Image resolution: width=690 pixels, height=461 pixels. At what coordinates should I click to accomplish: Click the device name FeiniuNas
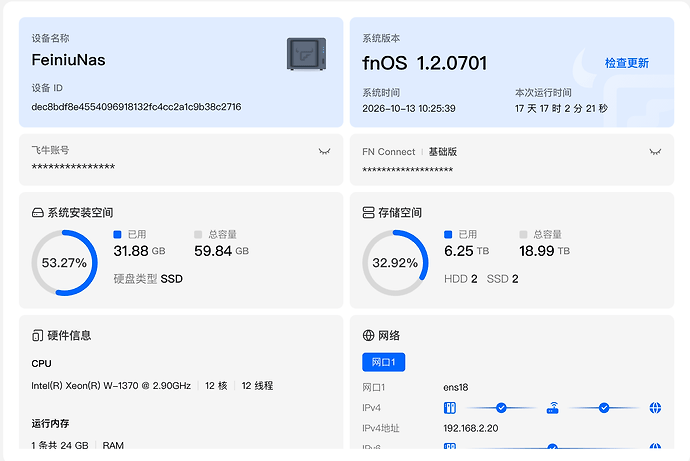68,60
